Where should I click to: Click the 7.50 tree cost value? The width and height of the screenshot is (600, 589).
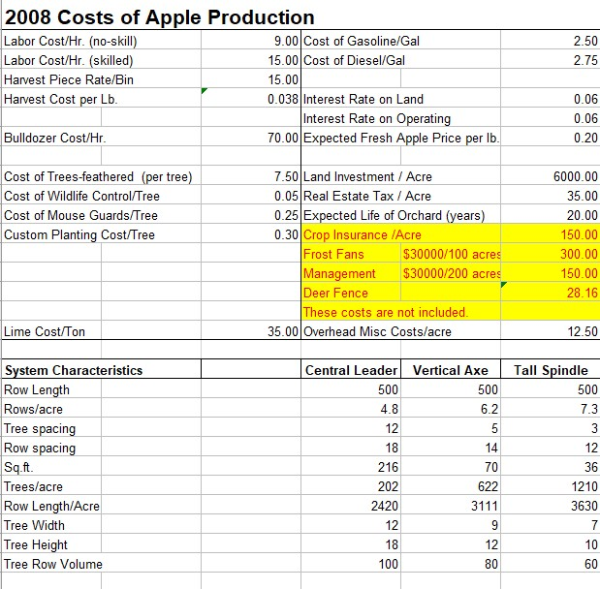coord(286,176)
